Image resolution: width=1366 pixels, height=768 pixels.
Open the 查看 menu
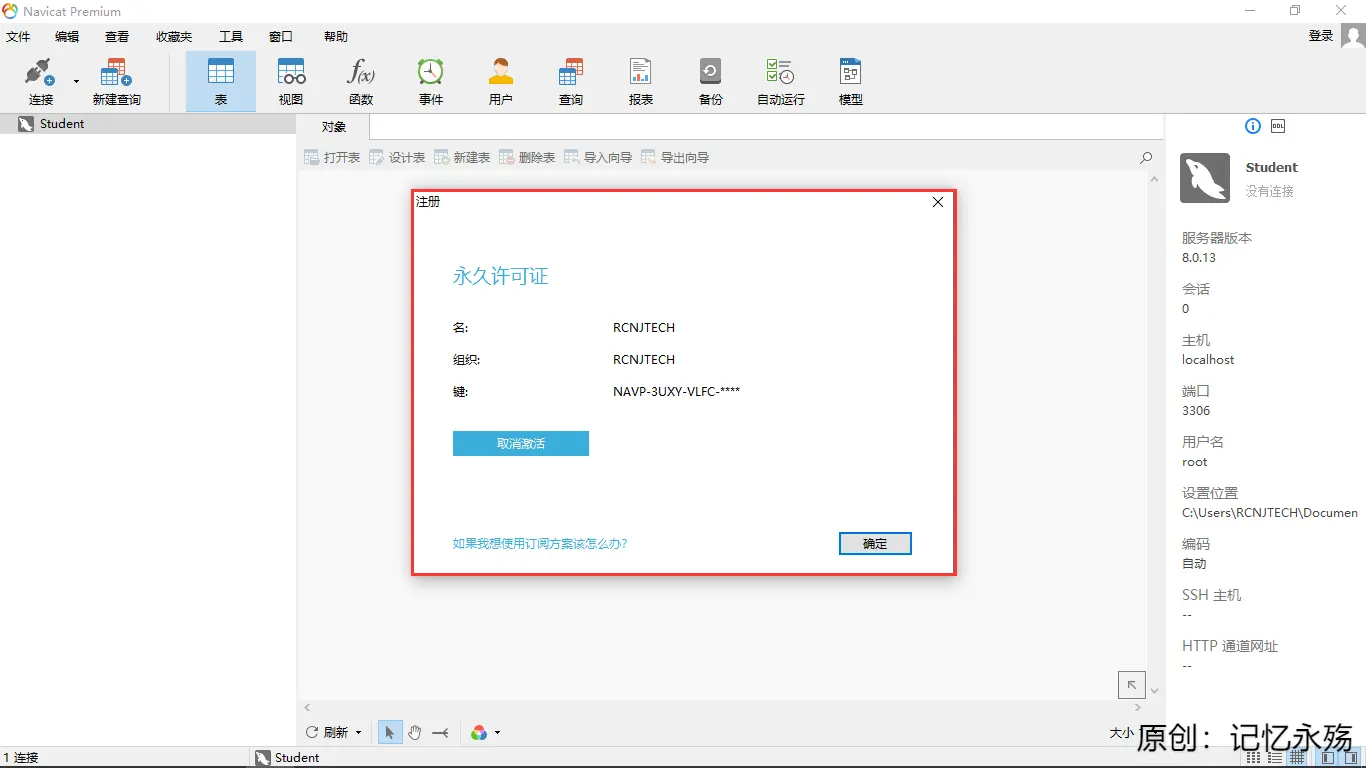[117, 37]
